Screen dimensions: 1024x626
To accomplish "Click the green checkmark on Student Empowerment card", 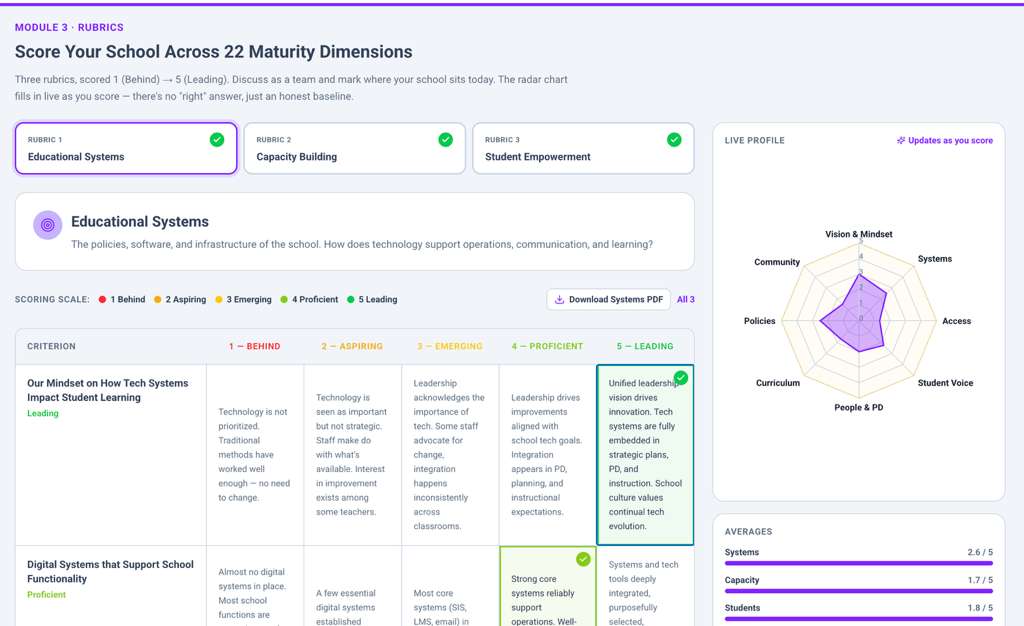I will (674, 140).
